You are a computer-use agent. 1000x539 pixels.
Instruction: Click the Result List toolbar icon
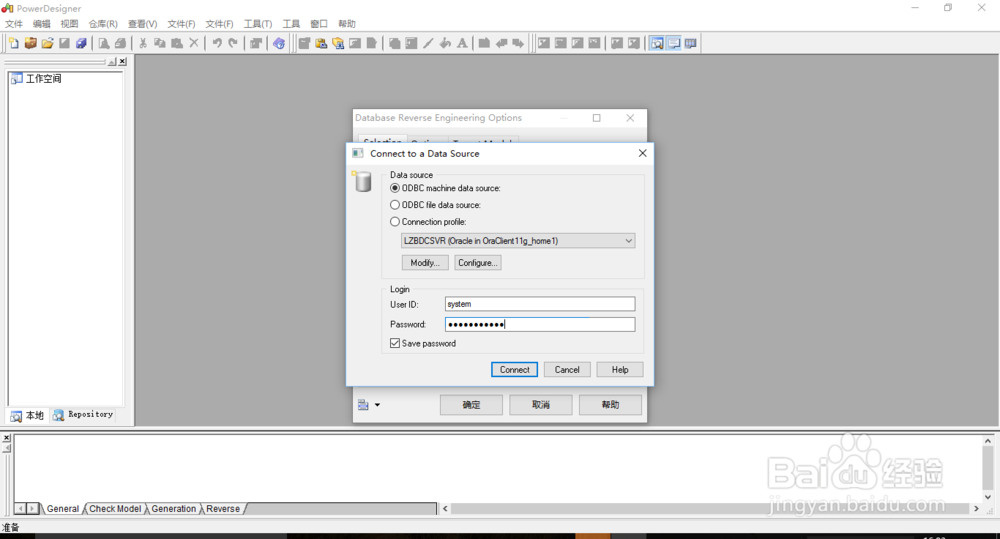691,43
